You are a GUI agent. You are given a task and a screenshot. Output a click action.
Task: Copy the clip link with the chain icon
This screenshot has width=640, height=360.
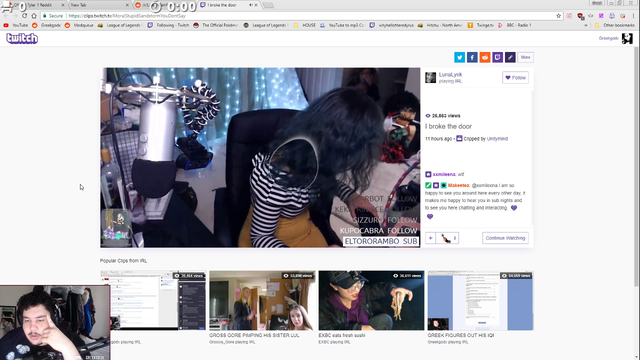point(510,57)
